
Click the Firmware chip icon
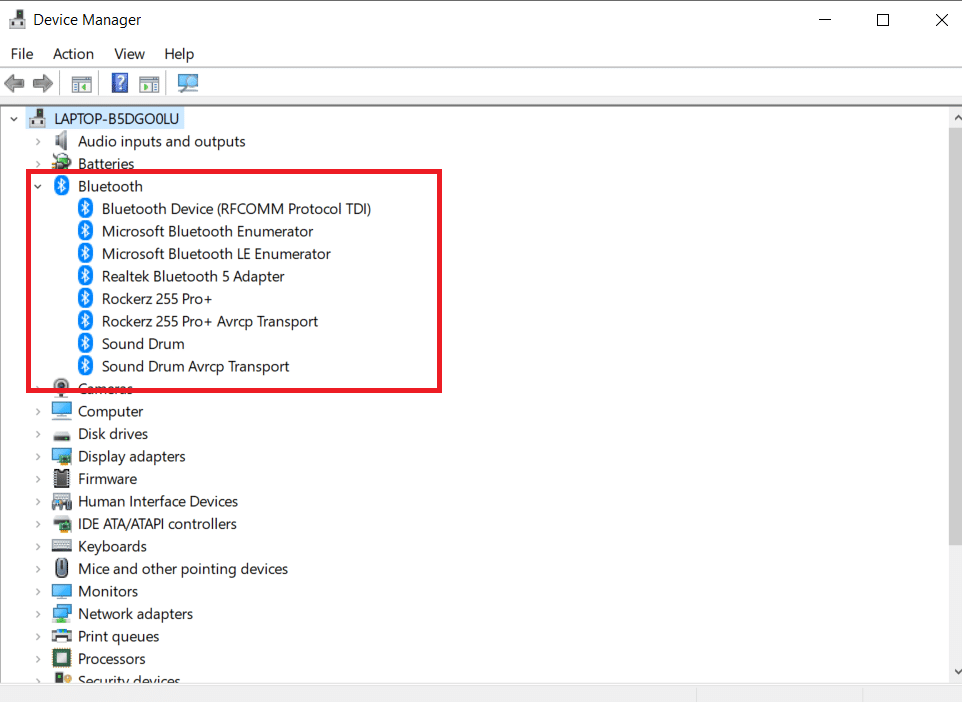coord(61,478)
